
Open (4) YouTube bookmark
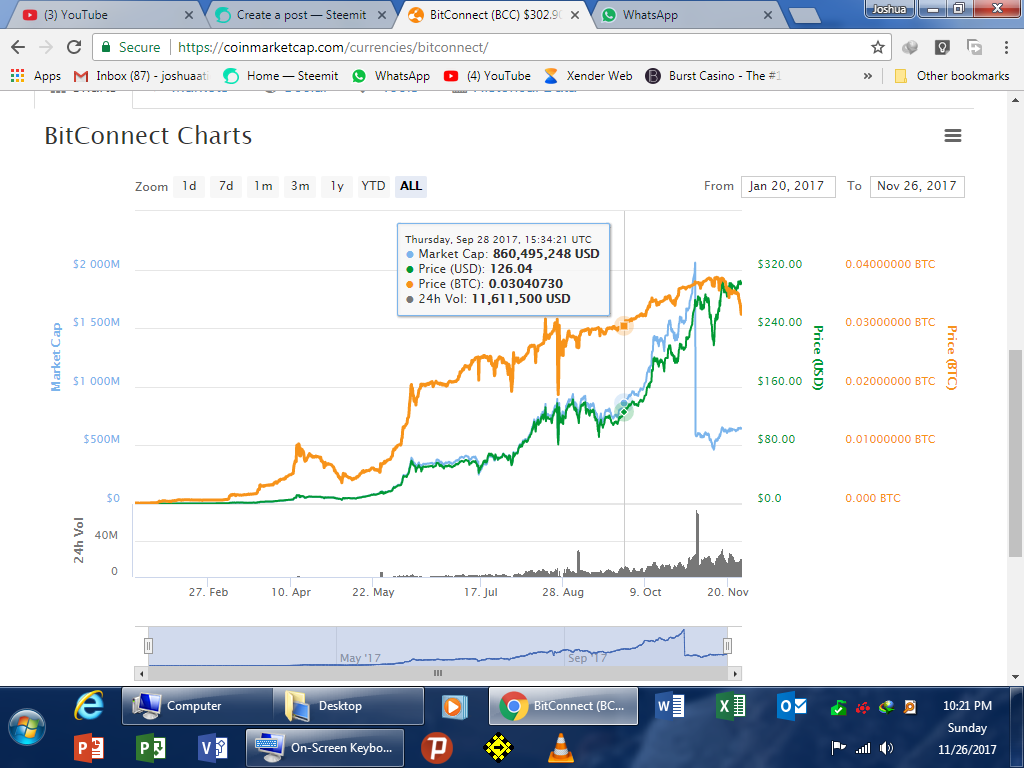point(487,76)
